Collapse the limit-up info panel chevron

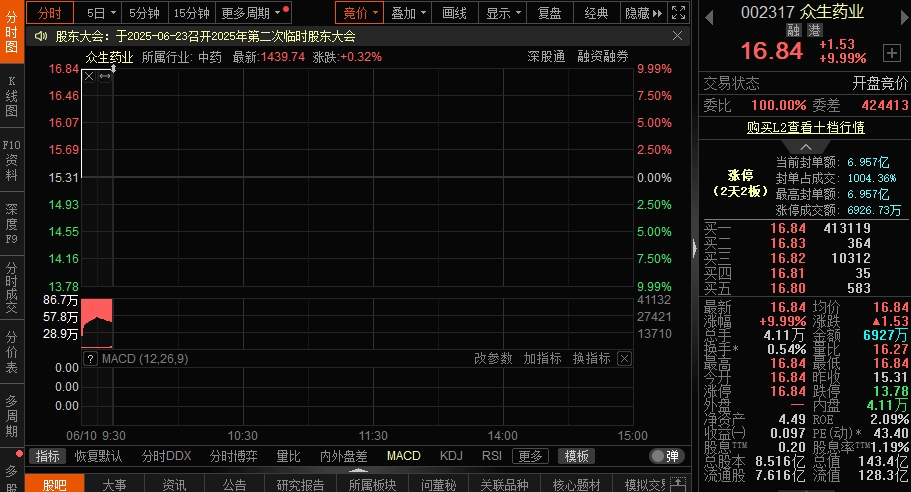point(806,147)
